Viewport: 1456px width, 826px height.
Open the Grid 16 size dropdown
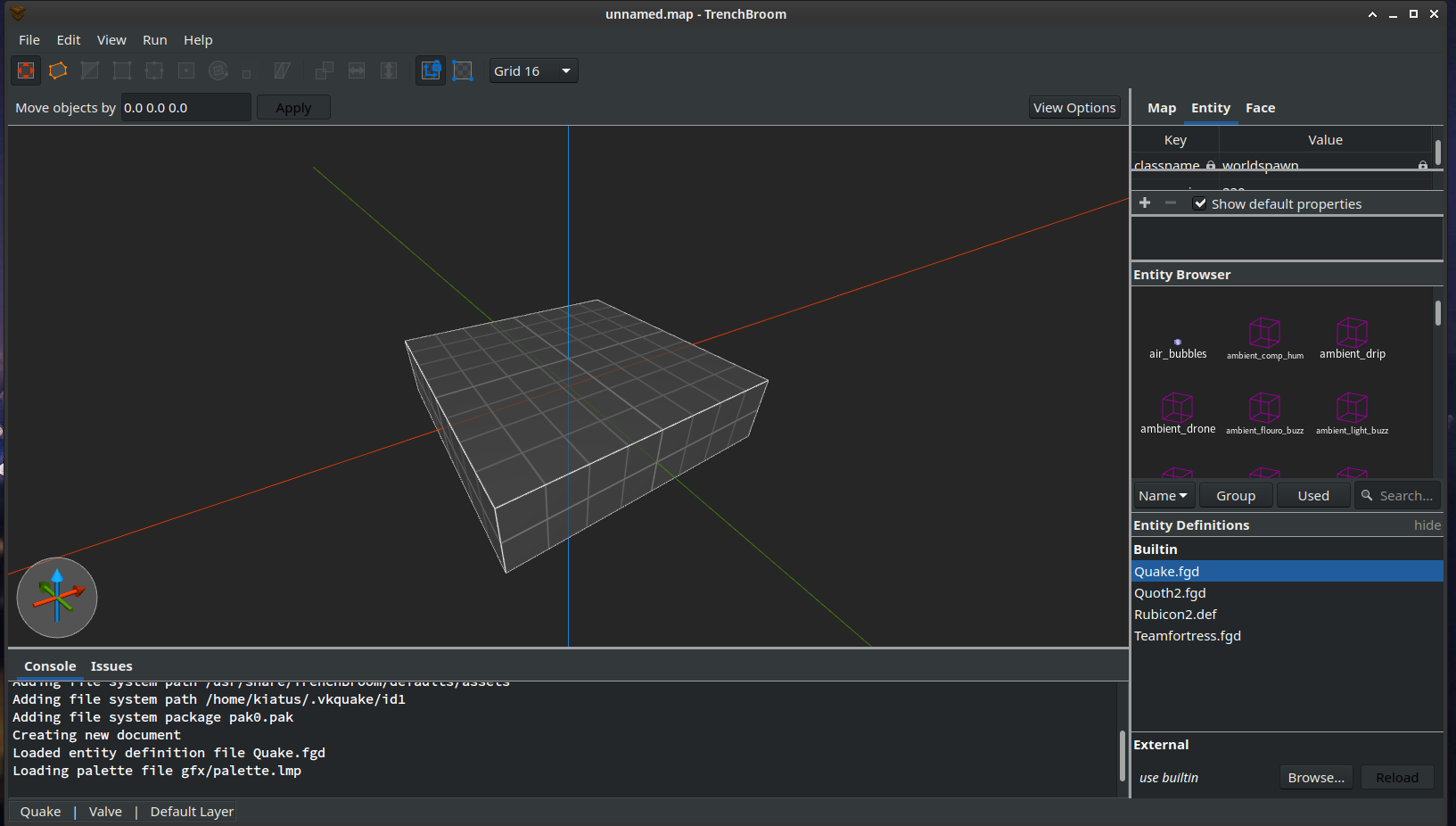533,70
